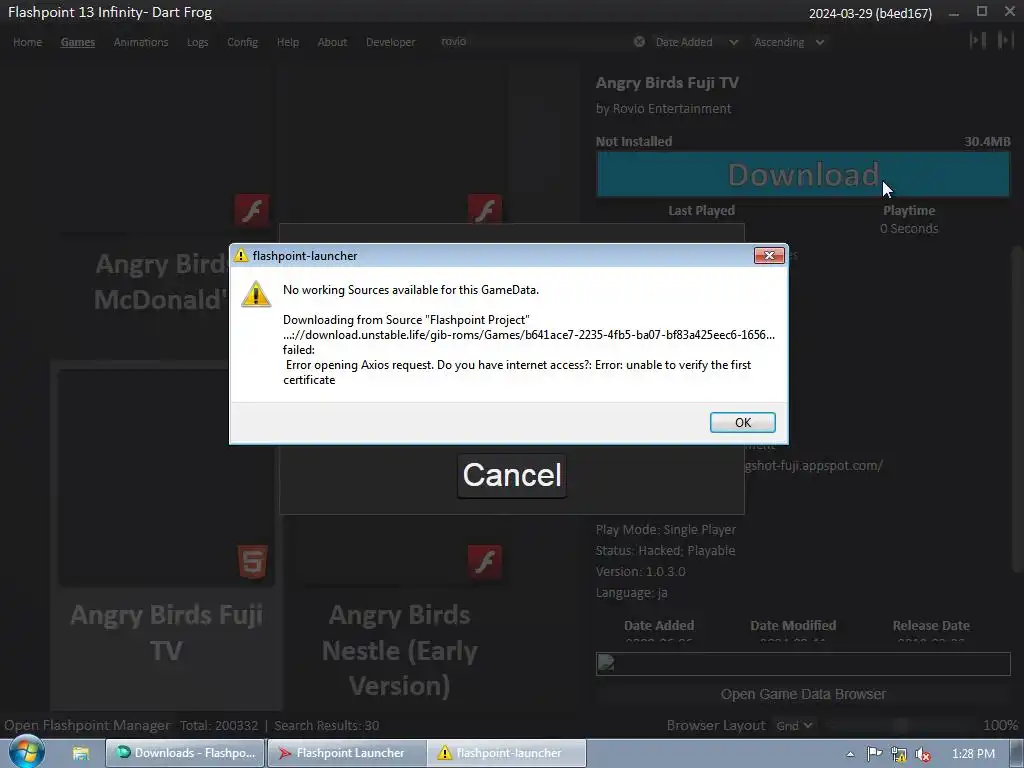
Task: Open the Home menu tab
Action: click(x=27, y=42)
